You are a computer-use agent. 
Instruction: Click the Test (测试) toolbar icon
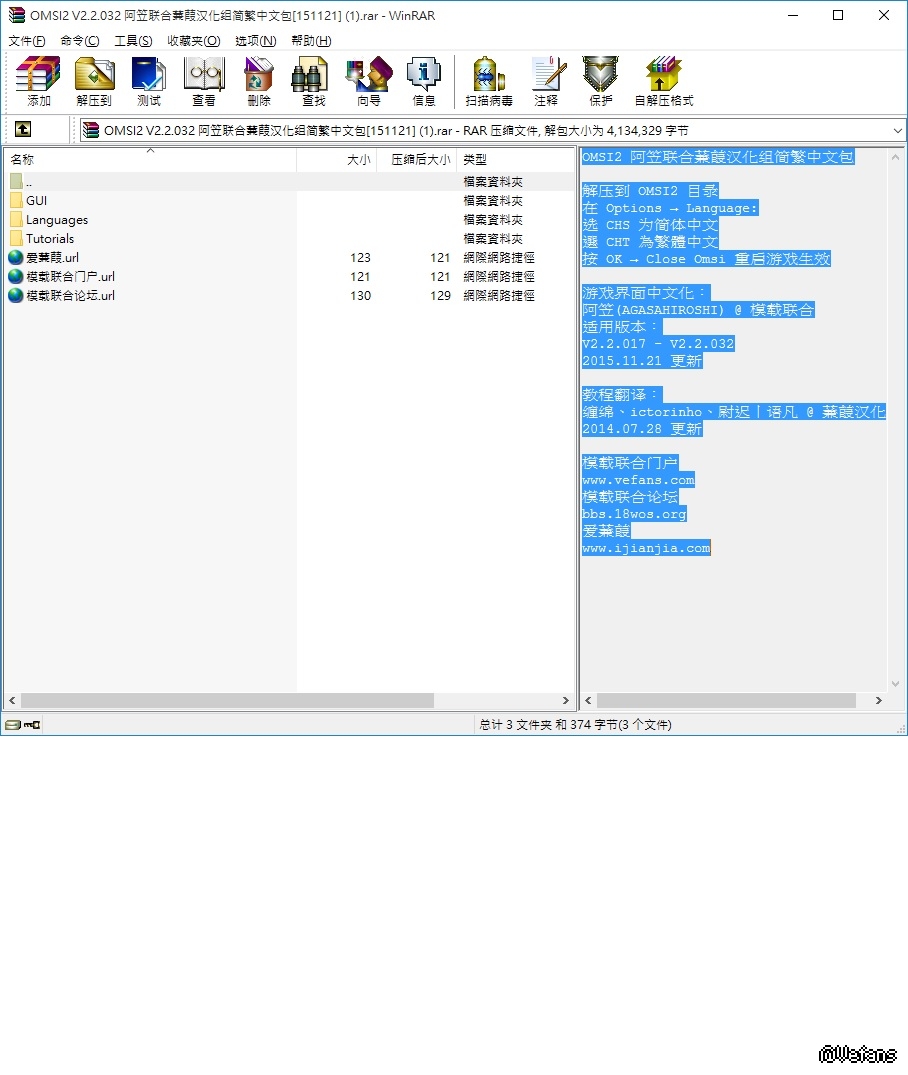(149, 81)
